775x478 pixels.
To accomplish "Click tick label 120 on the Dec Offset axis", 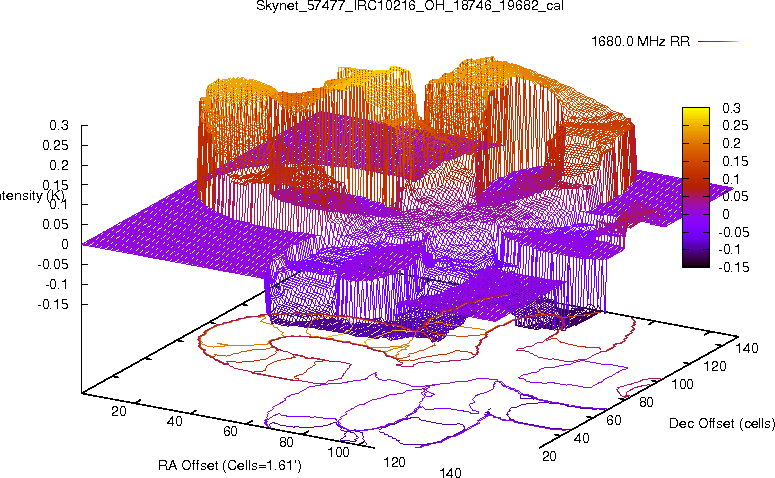I will coord(715,366).
